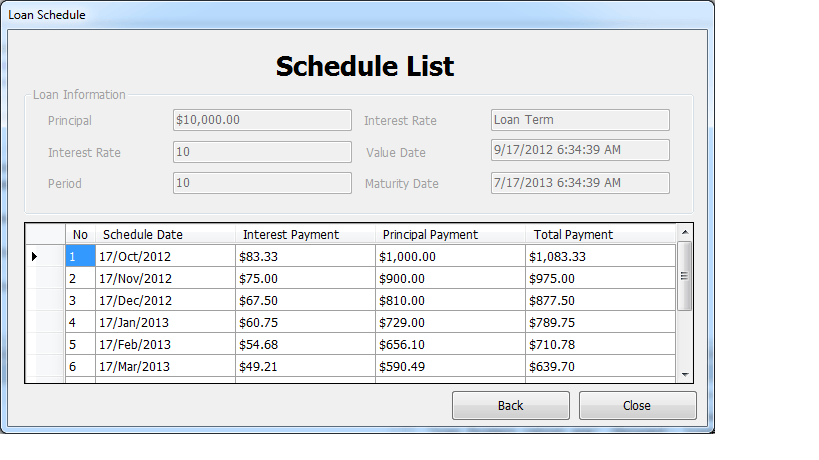Click the Value Date field
The width and height of the screenshot is (819, 460).
(580, 150)
